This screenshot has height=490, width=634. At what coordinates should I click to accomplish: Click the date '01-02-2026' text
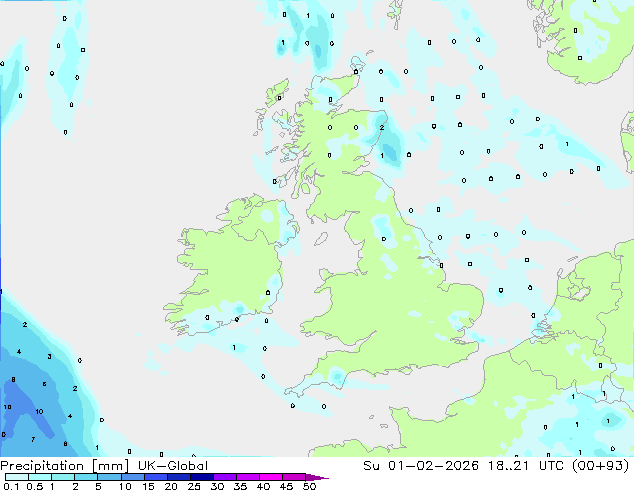pyautogui.click(x=433, y=466)
